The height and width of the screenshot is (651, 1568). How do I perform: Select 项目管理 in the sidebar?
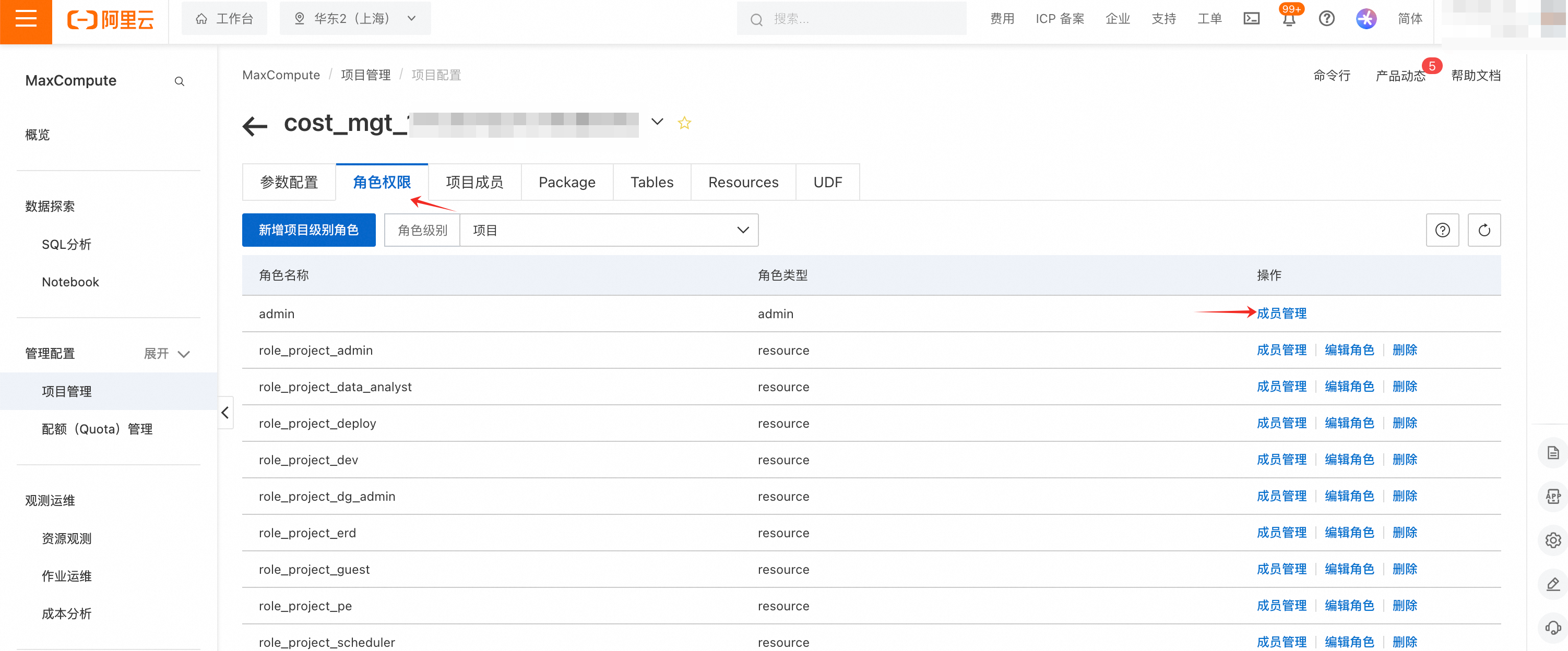point(109,391)
